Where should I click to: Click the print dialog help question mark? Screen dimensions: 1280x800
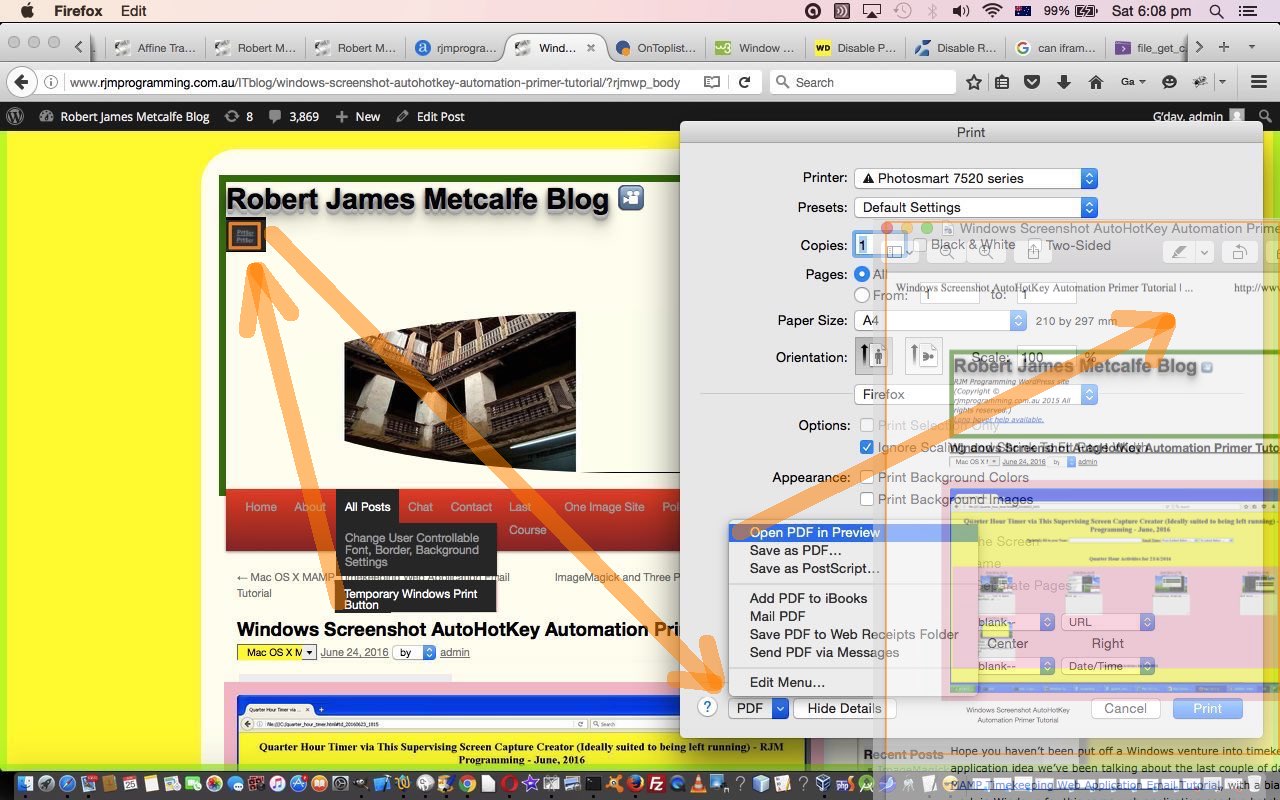coord(707,707)
